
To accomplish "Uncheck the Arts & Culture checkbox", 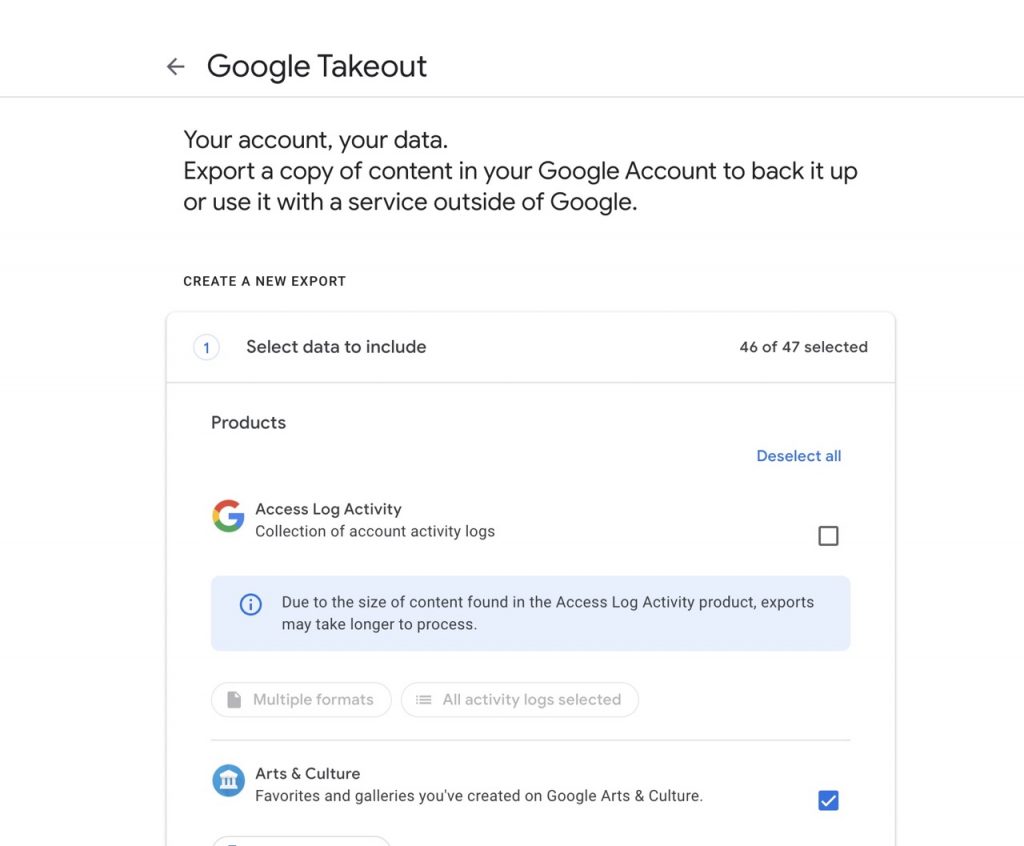I will 828,800.
